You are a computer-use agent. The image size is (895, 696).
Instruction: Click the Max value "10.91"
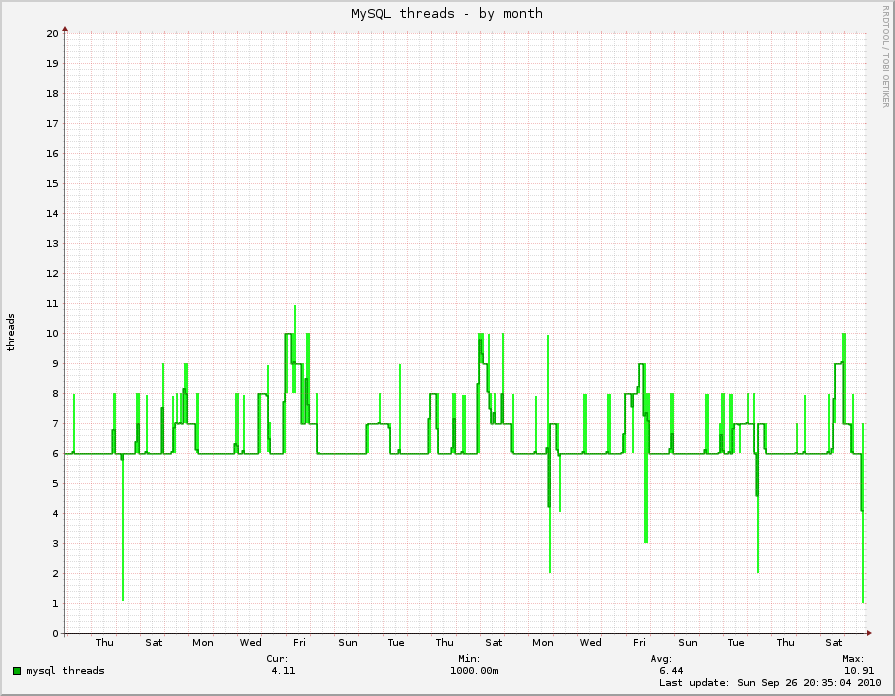(x=858, y=670)
